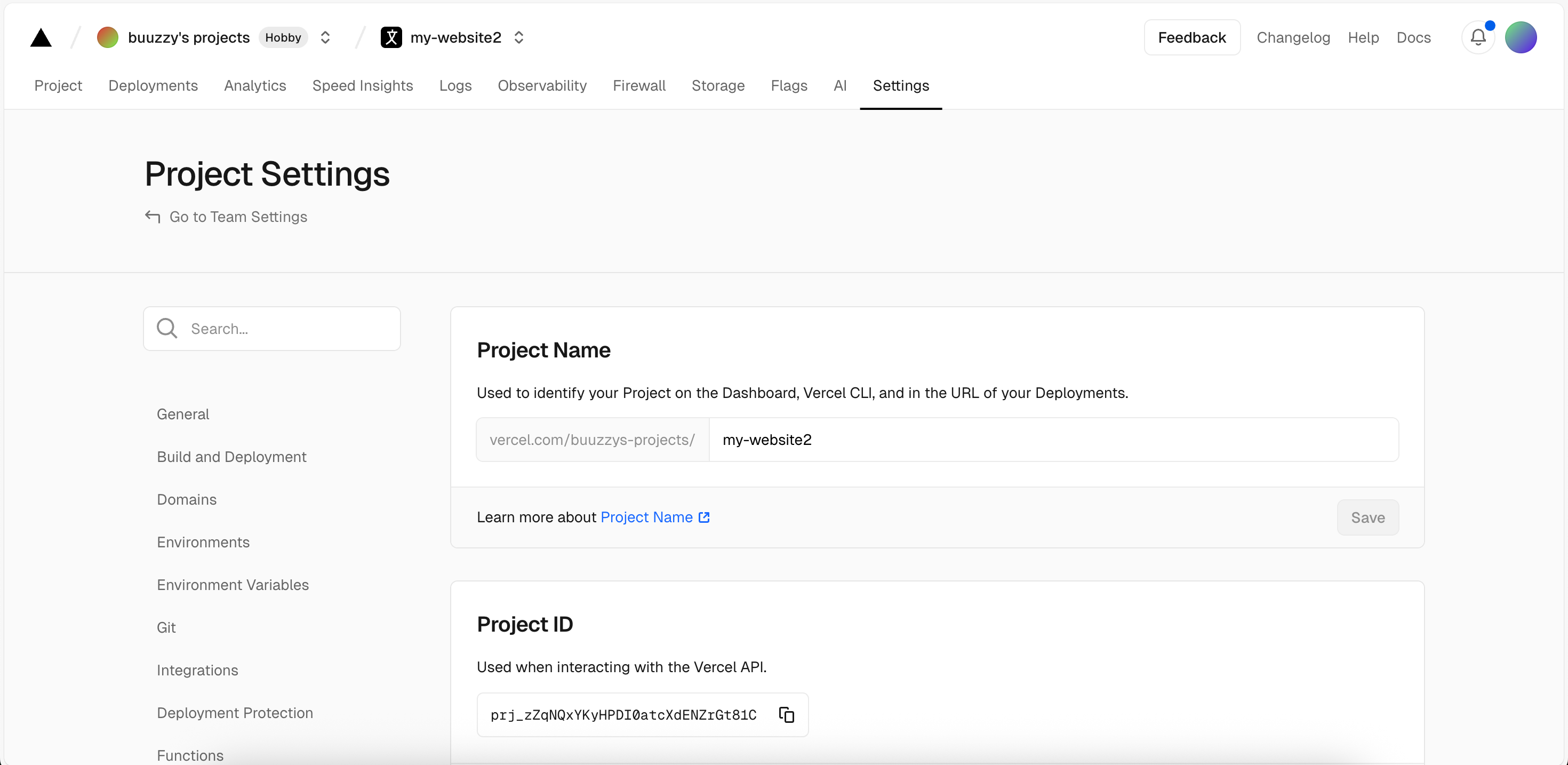Screen dimensions: 1568x765
Task: Click the search magnifier icon
Action: [167, 328]
